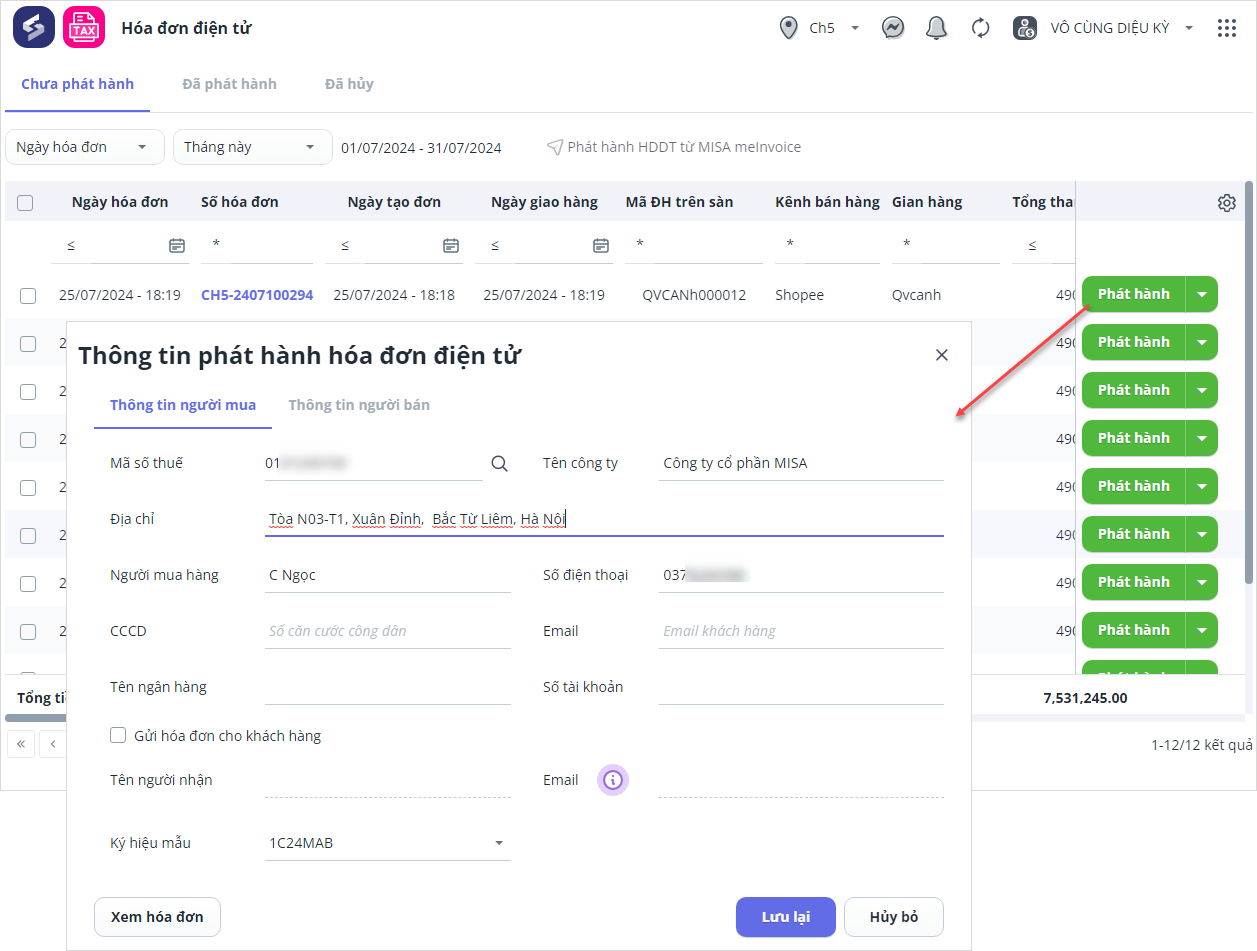Image resolution: width=1257 pixels, height=951 pixels.
Task: Expand arrow next to first Phát hành button
Action: coord(1202,294)
